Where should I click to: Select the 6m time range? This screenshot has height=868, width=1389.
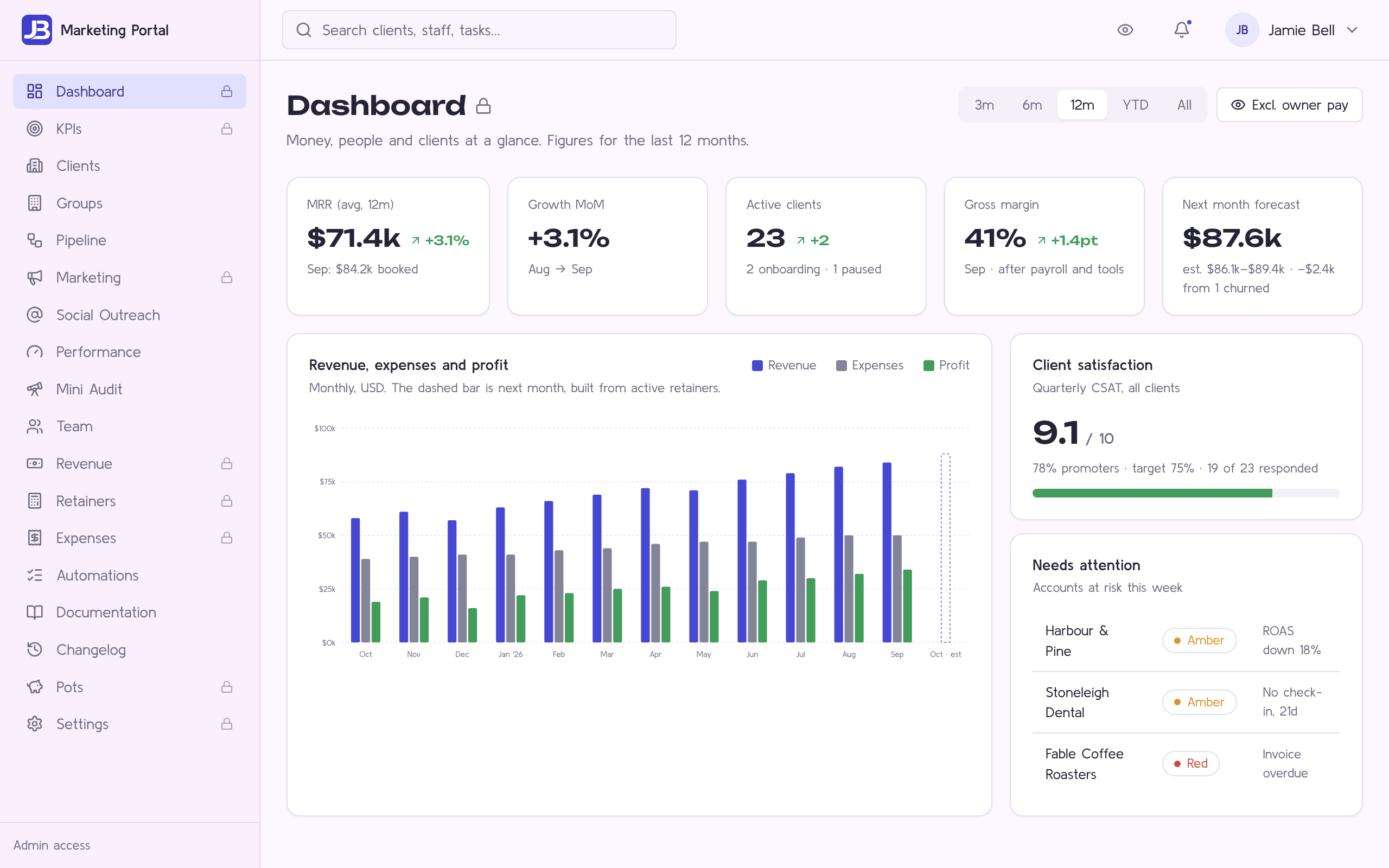click(x=1031, y=105)
